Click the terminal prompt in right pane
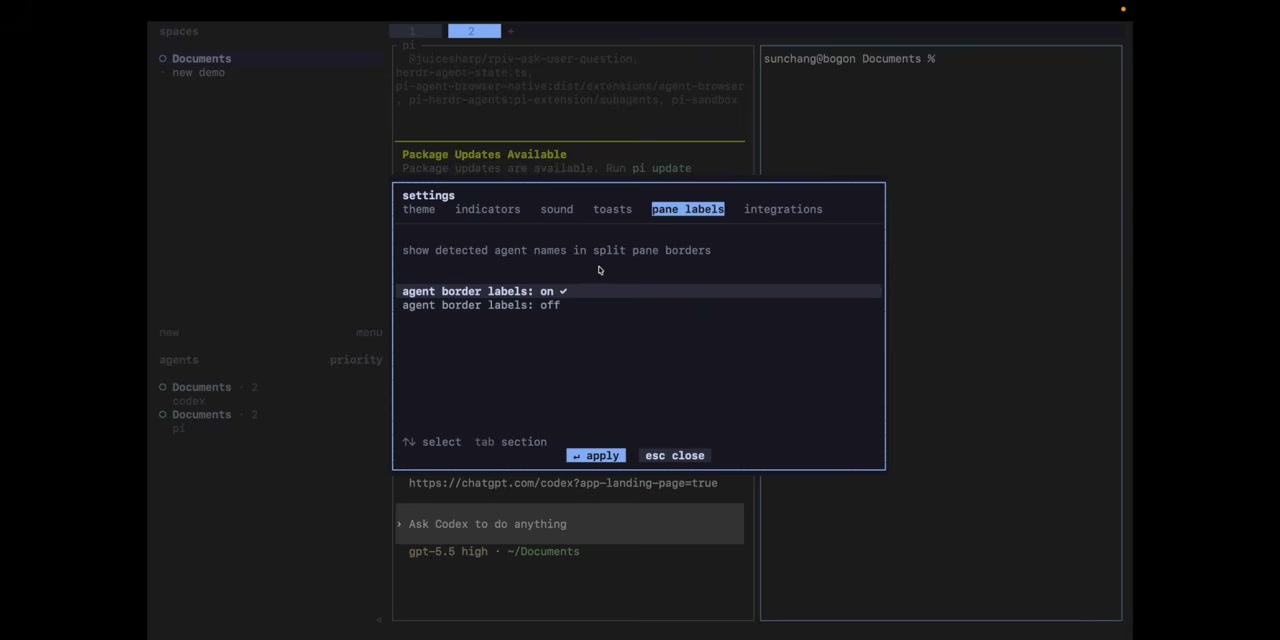 click(x=849, y=58)
